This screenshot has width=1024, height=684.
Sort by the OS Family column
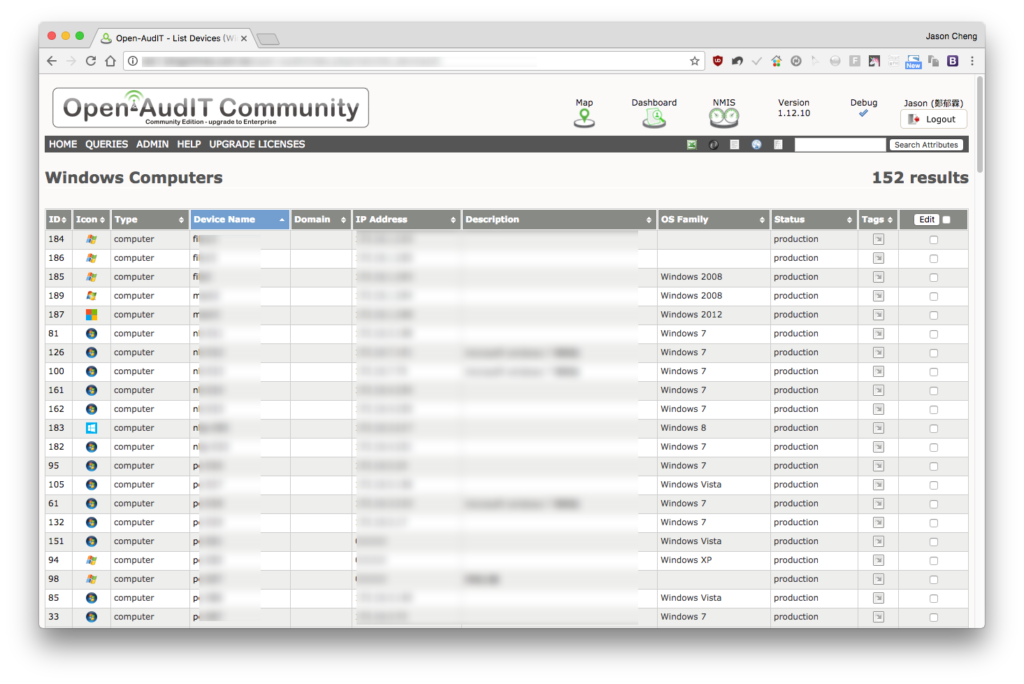point(712,220)
